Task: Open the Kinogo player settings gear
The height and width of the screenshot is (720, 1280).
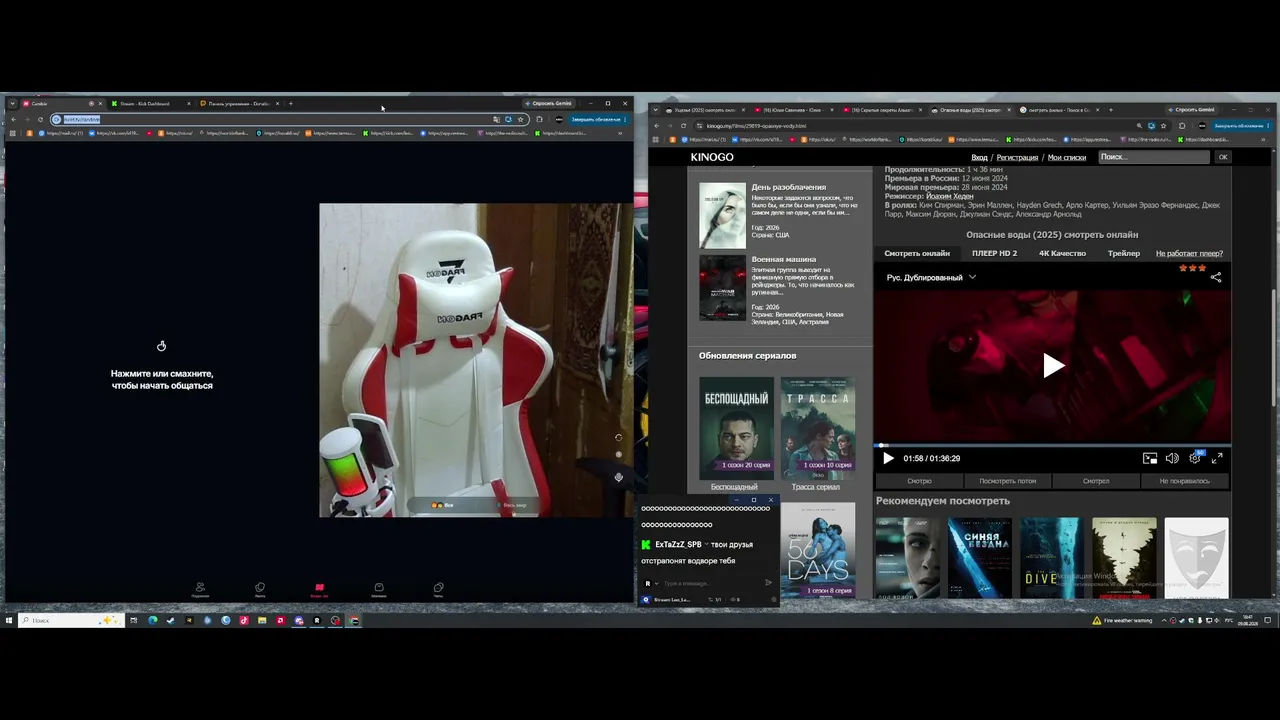Action: pyautogui.click(x=1195, y=458)
